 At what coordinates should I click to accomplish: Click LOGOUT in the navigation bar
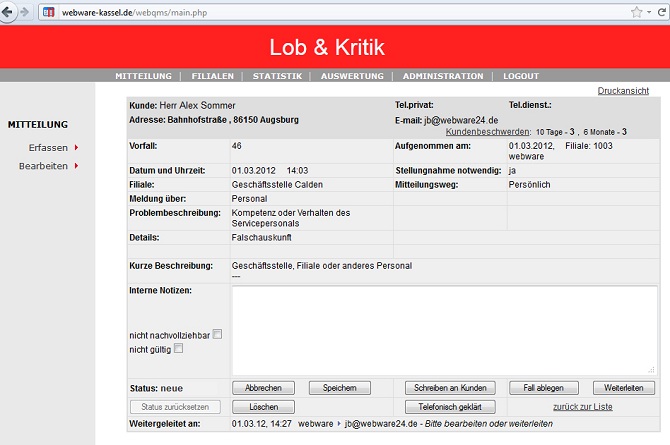[x=521, y=76]
